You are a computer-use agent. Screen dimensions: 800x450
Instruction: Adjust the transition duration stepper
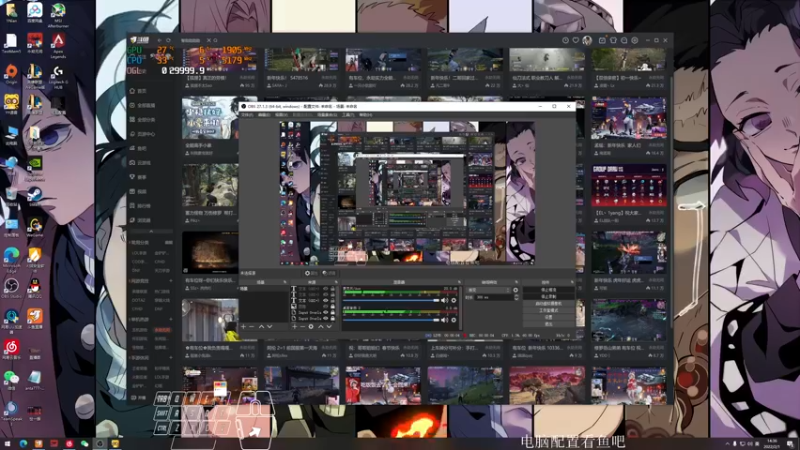(x=517, y=297)
